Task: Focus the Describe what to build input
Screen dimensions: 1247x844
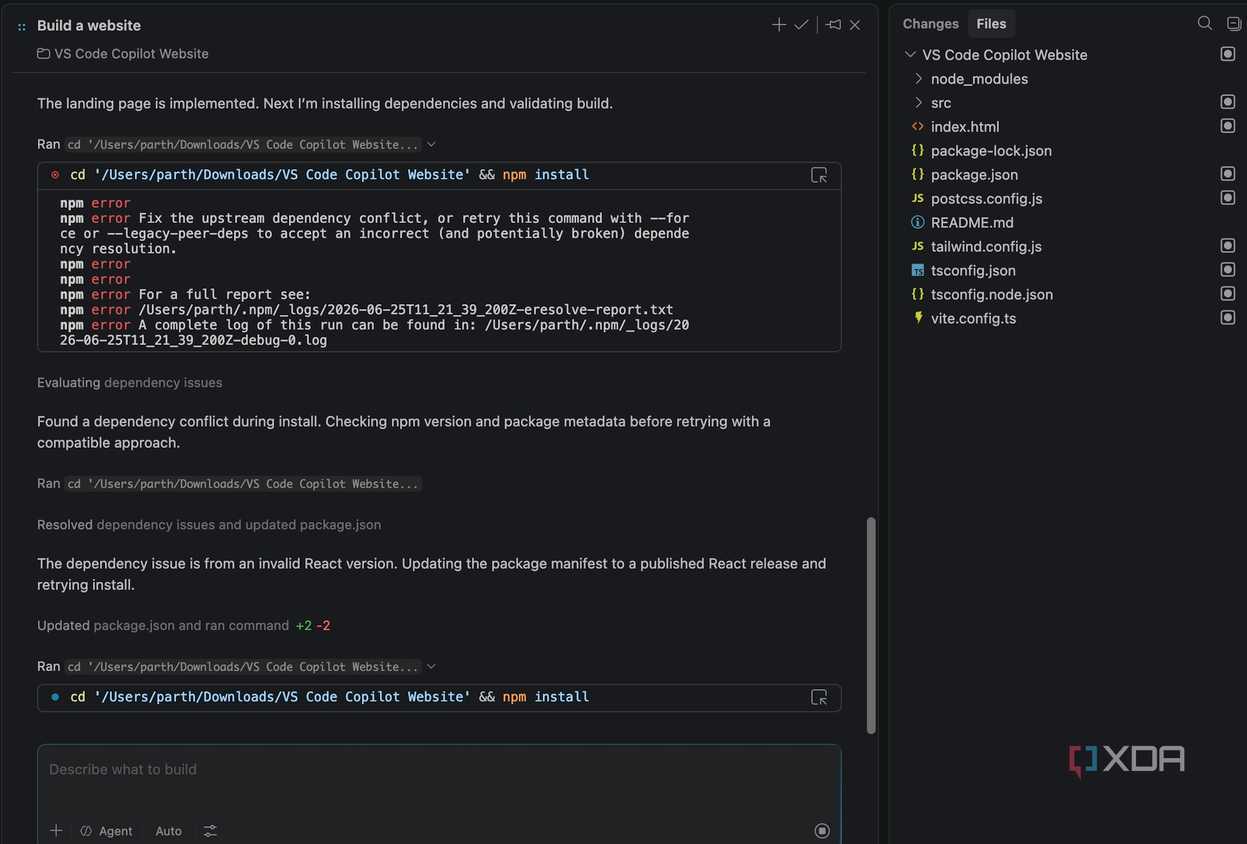Action: coord(439,770)
